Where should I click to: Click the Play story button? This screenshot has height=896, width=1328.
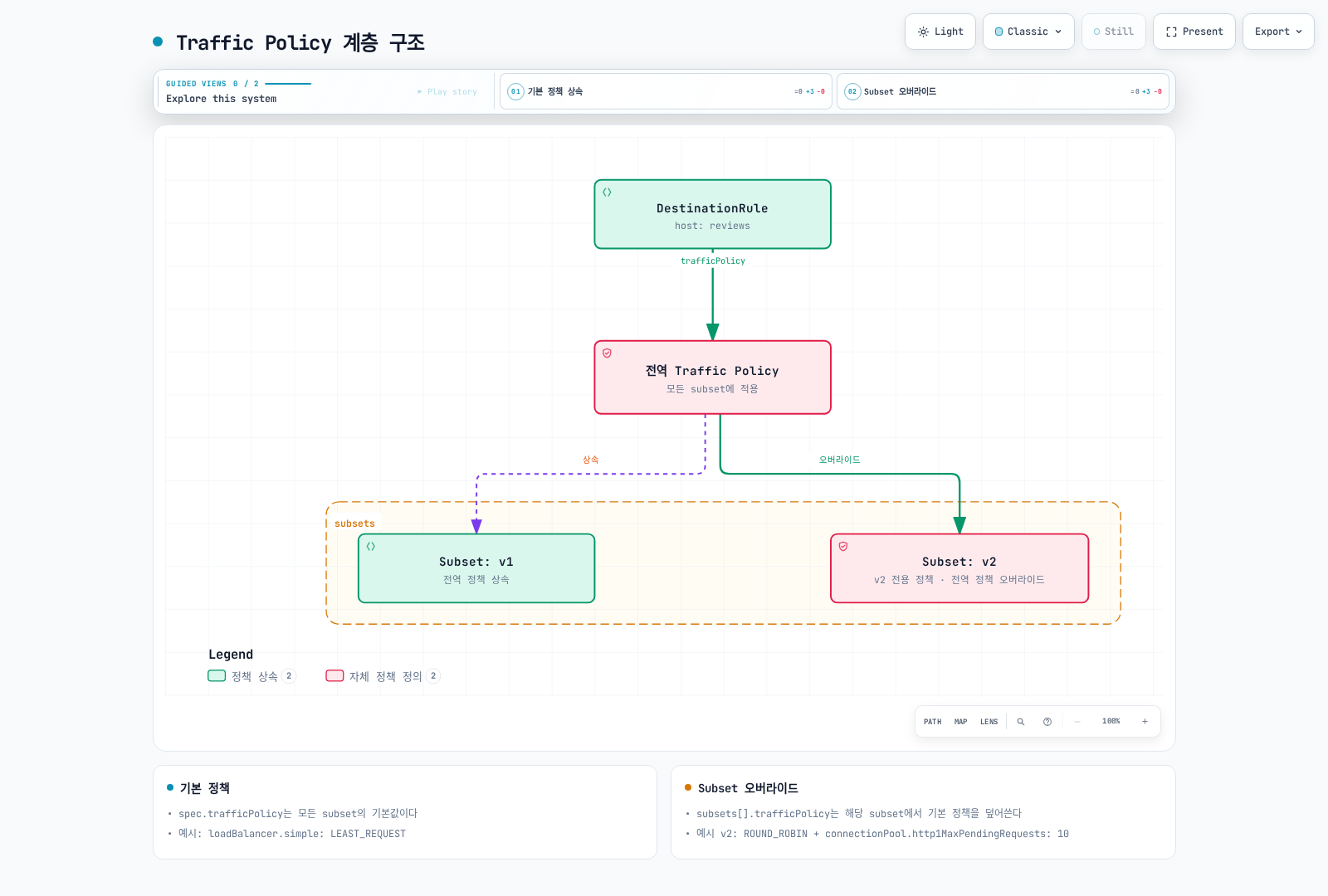[x=447, y=92]
